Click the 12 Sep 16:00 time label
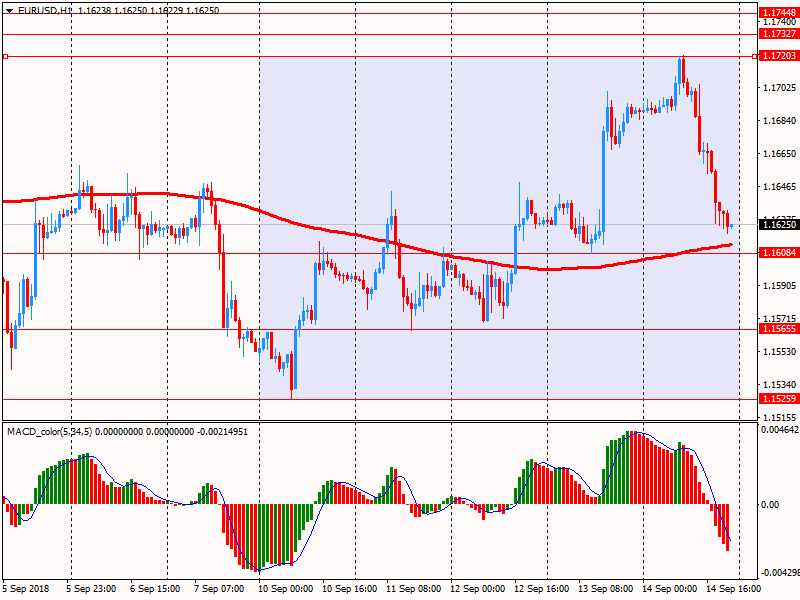 tap(541, 589)
